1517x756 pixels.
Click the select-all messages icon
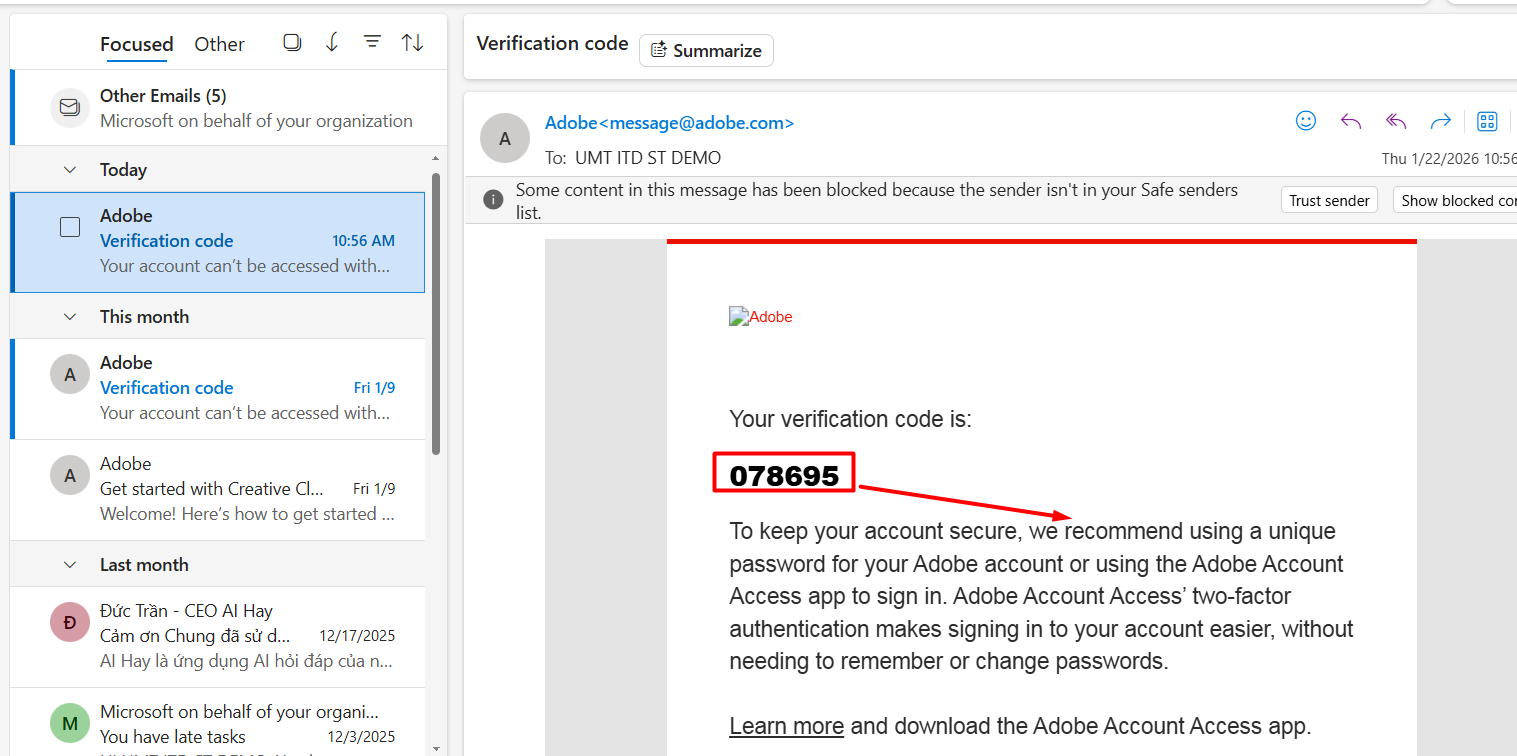point(292,42)
